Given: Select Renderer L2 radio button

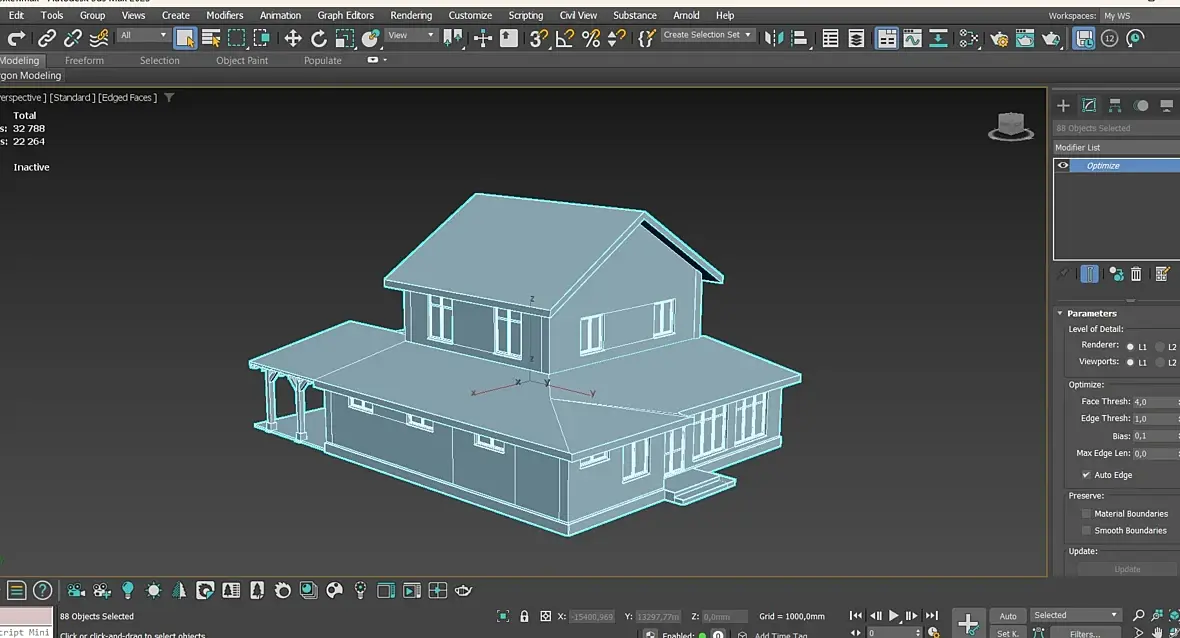Looking at the screenshot, I should 1160,346.
